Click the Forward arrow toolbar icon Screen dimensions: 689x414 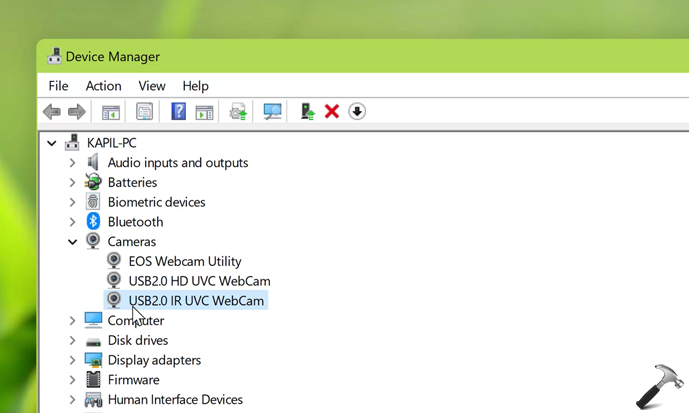(x=76, y=112)
